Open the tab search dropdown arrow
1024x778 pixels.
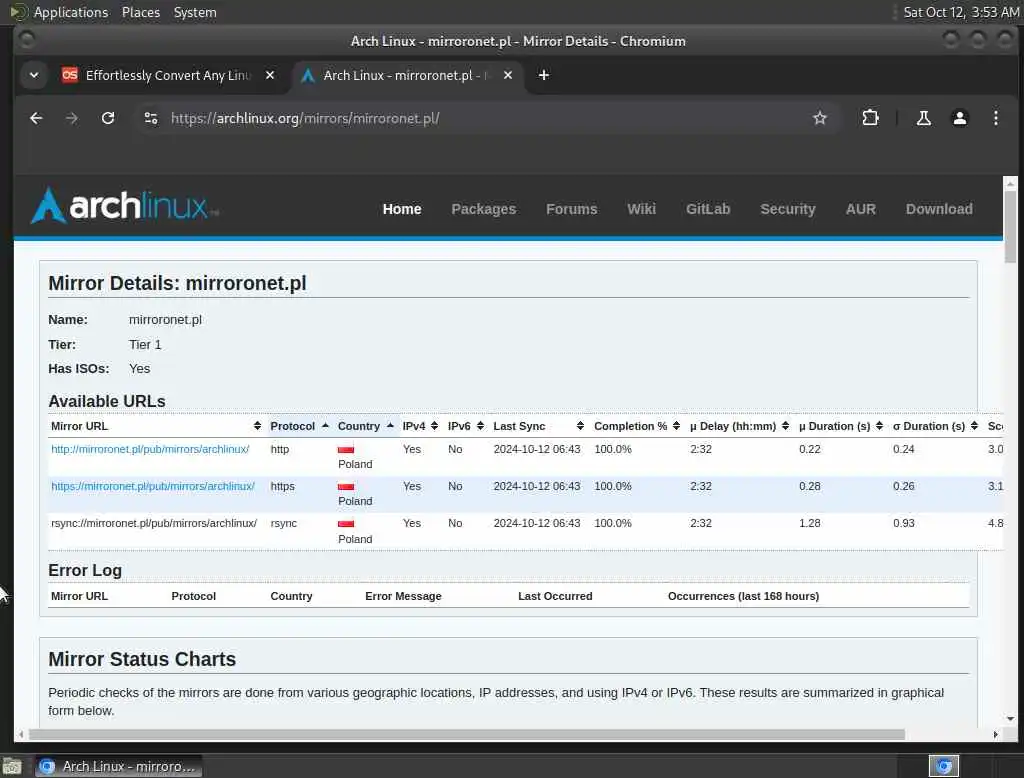[x=34, y=75]
